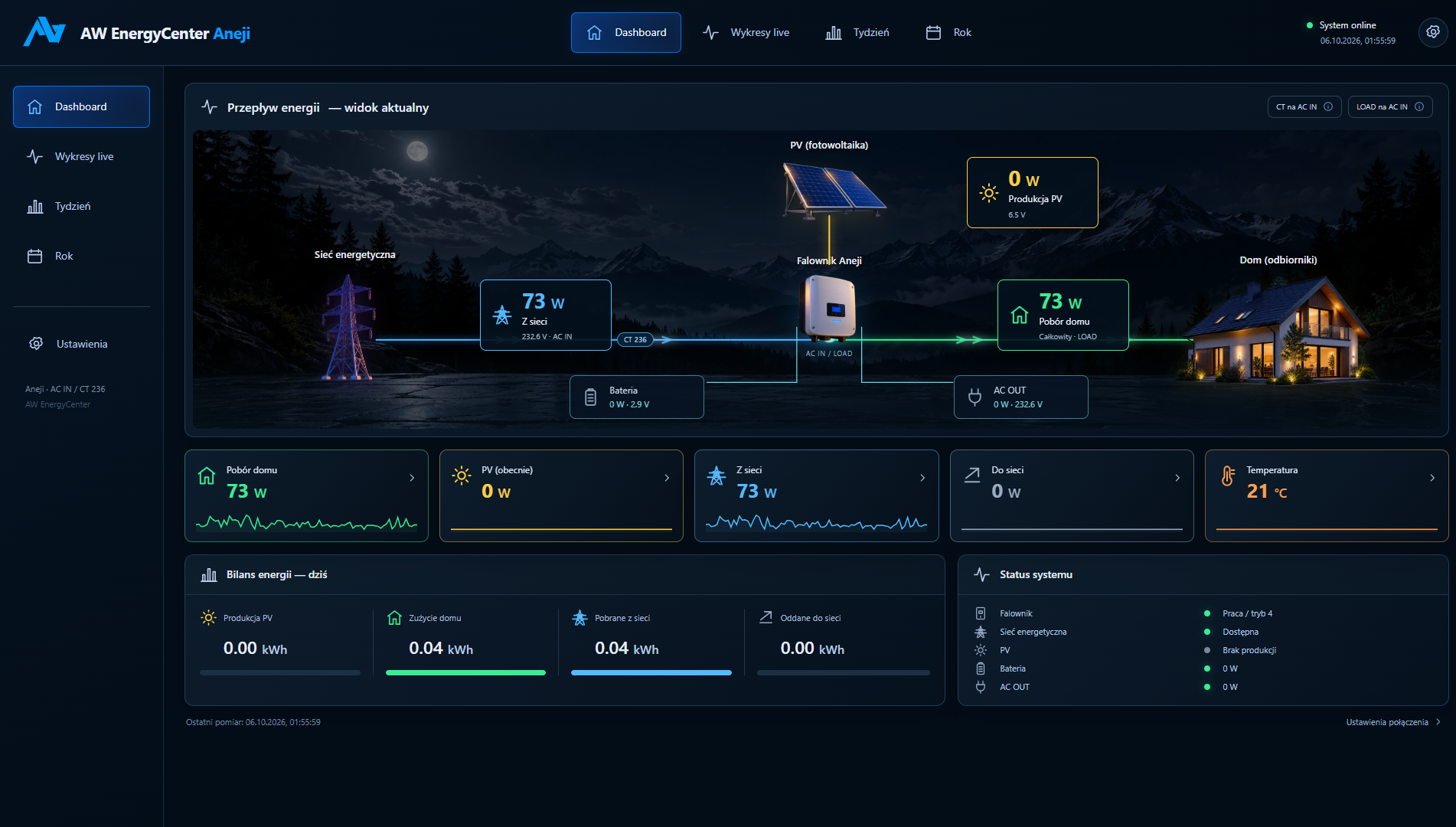Screen dimensions: 1456x827
Task: Click thermometer icon on Temperatura card
Action: coord(1228,476)
